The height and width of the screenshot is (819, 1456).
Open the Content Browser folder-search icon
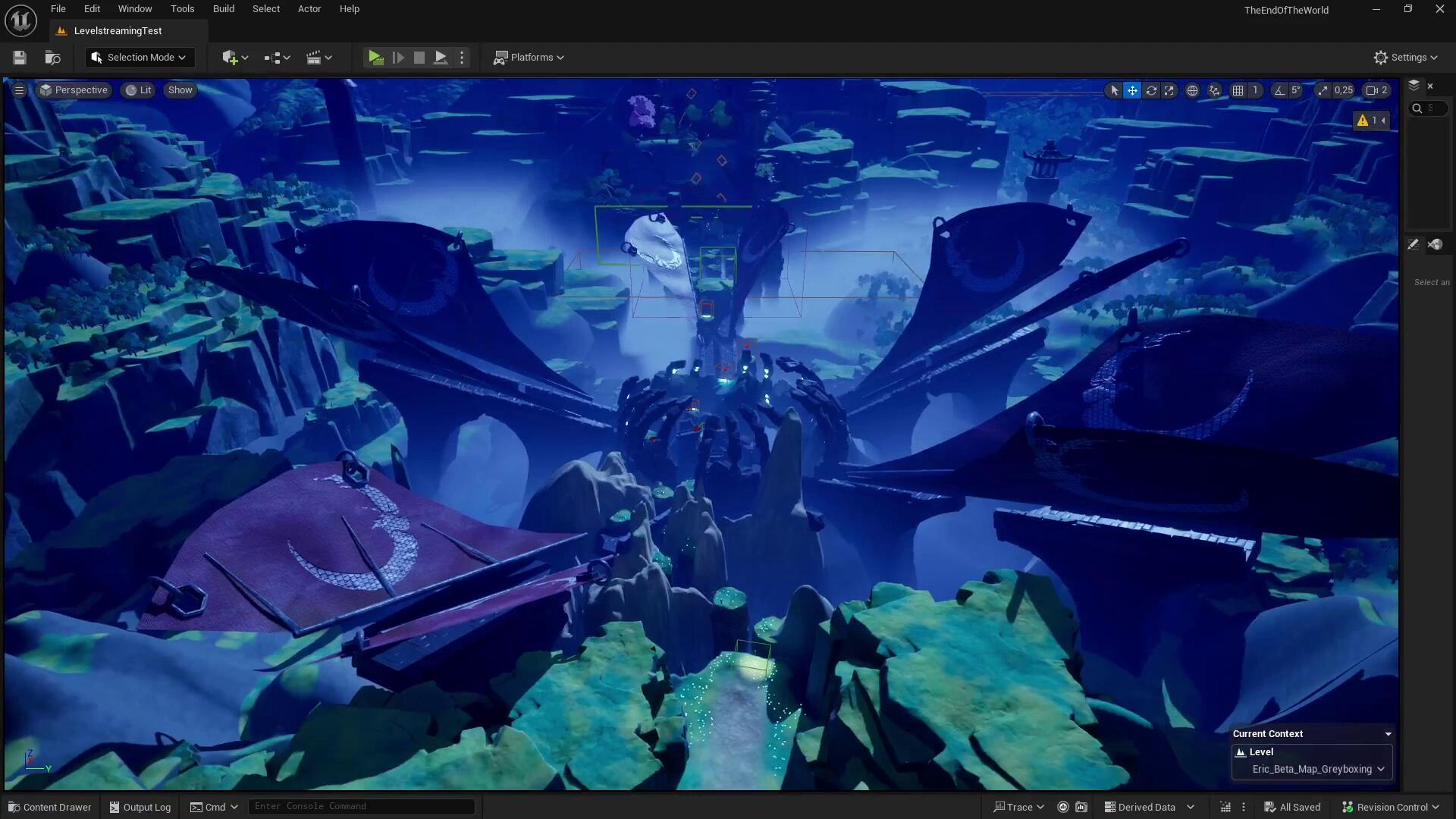52,58
